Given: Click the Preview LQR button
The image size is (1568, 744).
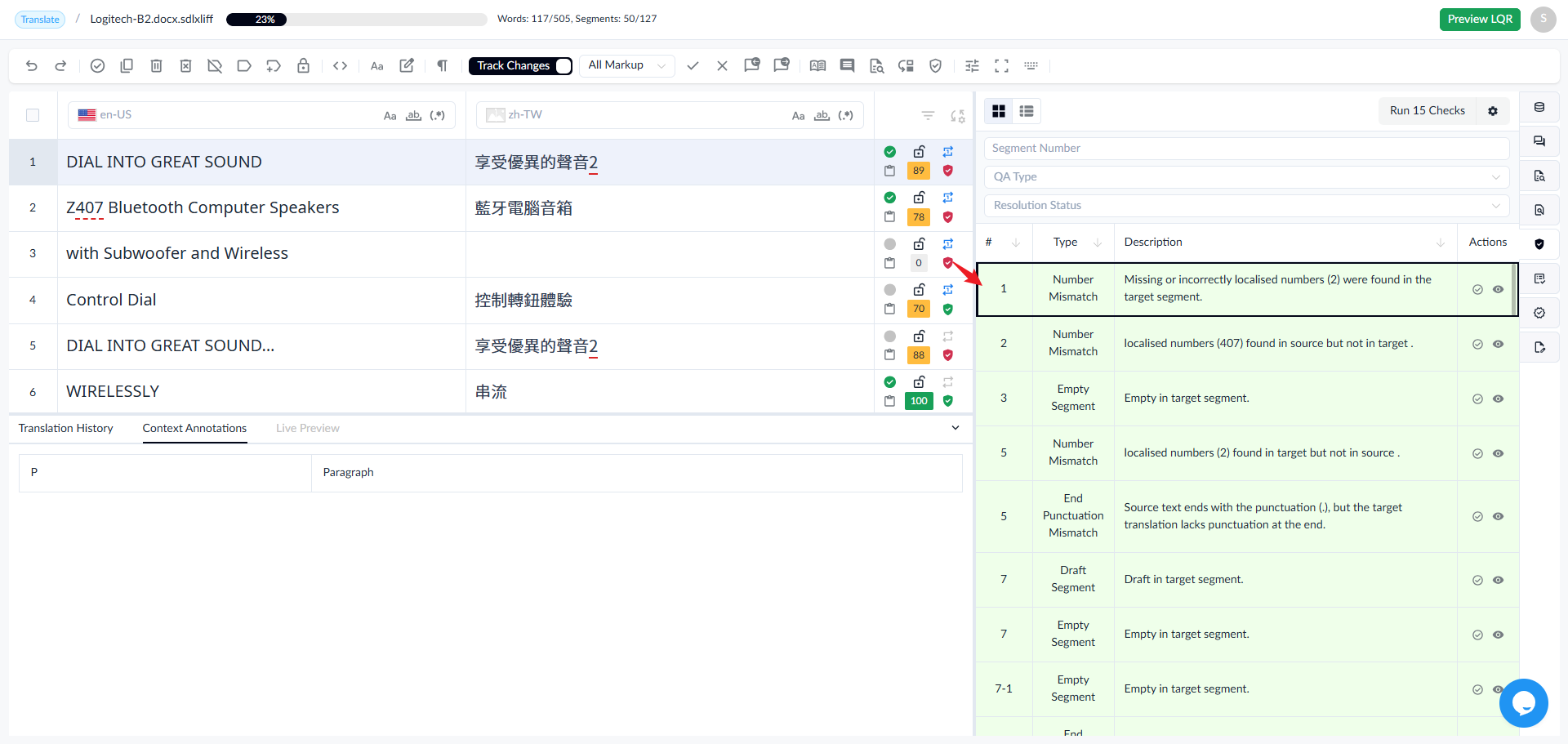Looking at the screenshot, I should [x=1480, y=19].
